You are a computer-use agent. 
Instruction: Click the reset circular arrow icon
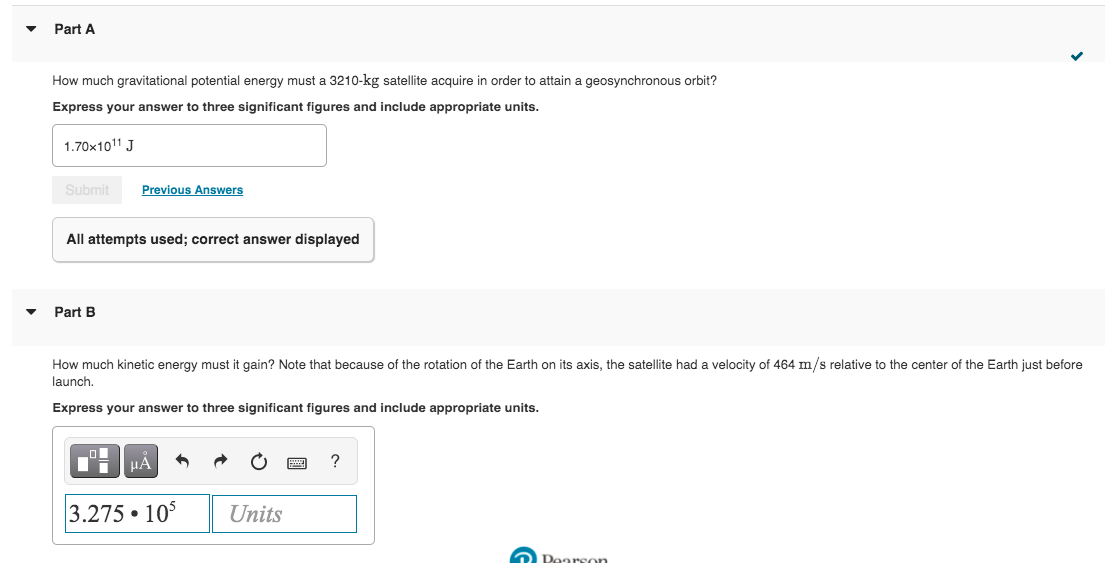(259, 462)
